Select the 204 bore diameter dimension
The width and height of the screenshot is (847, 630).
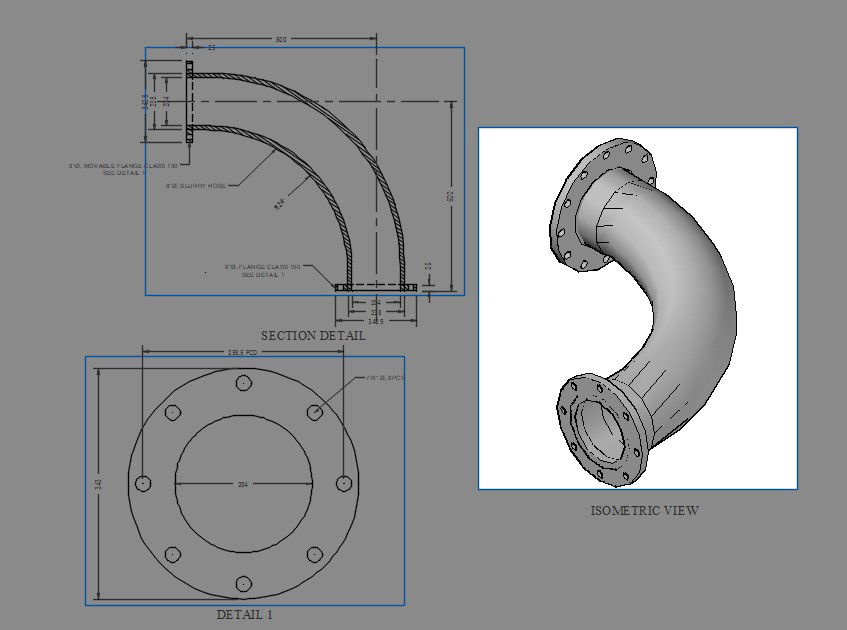pos(243,484)
